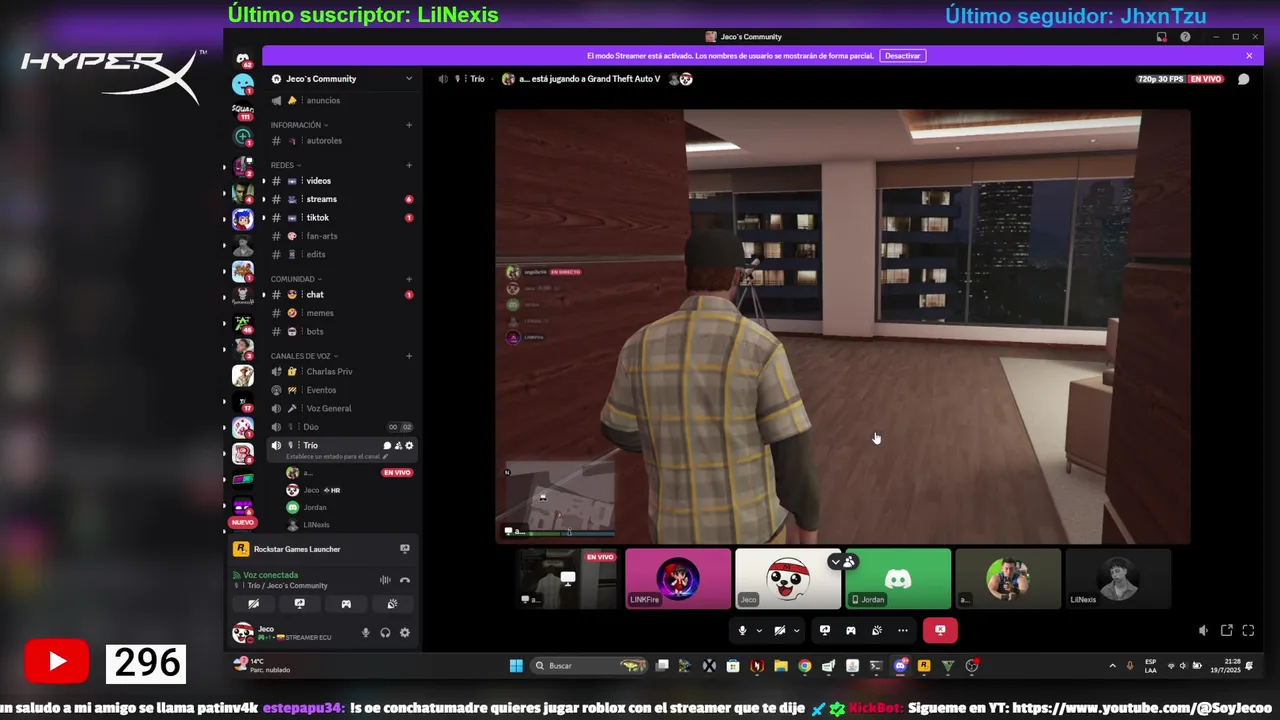Open chat for the Trío voice channel
This screenshot has height=720, width=1280.
coord(387,445)
